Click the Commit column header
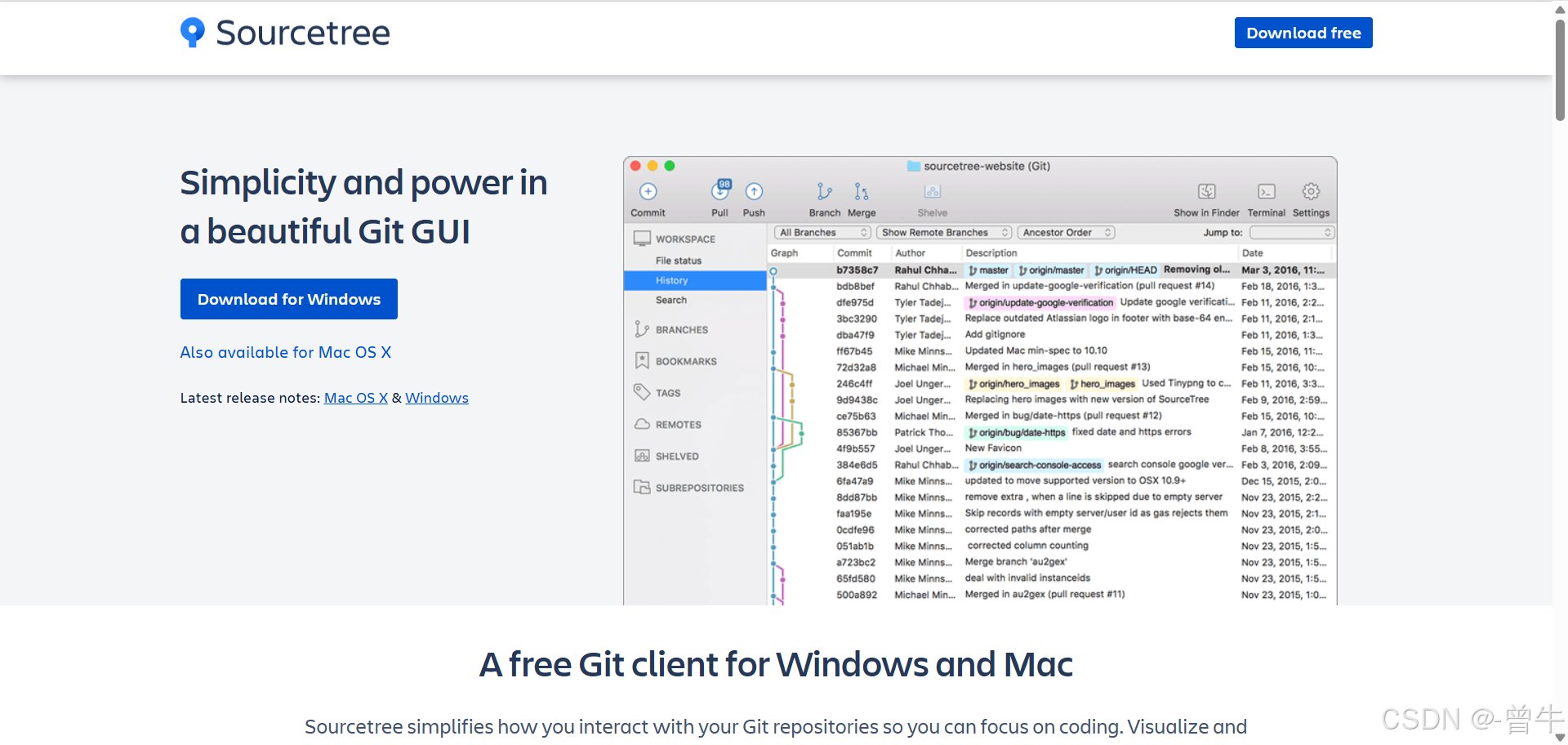Image resolution: width=1568 pixels, height=745 pixels. (x=854, y=253)
